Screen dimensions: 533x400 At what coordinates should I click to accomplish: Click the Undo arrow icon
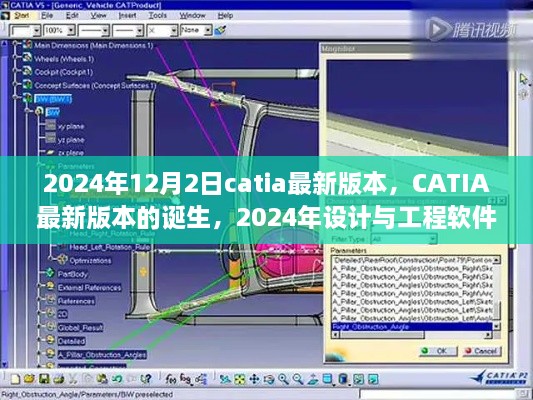(117, 379)
